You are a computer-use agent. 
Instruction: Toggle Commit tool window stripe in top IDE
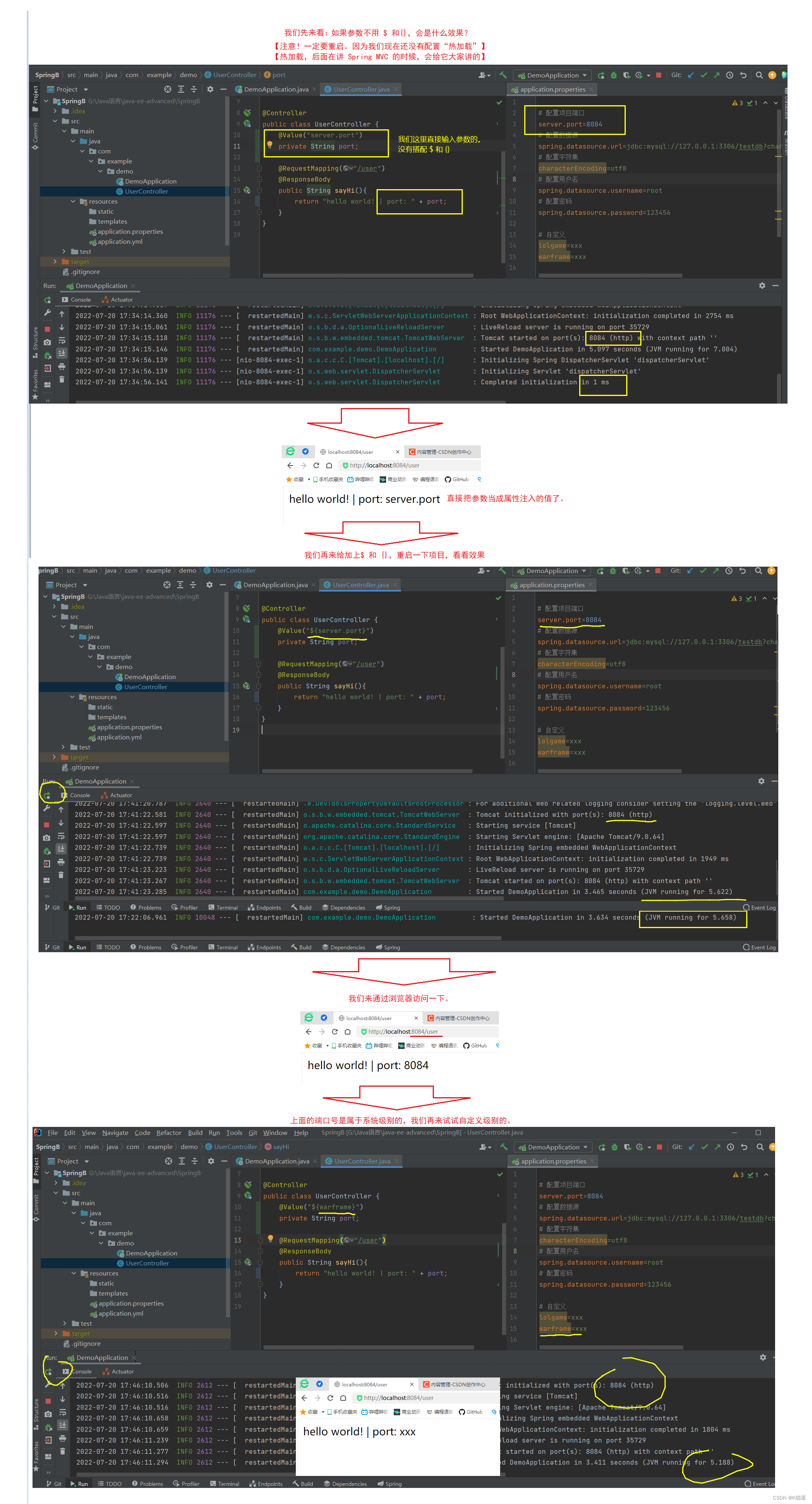(x=35, y=135)
